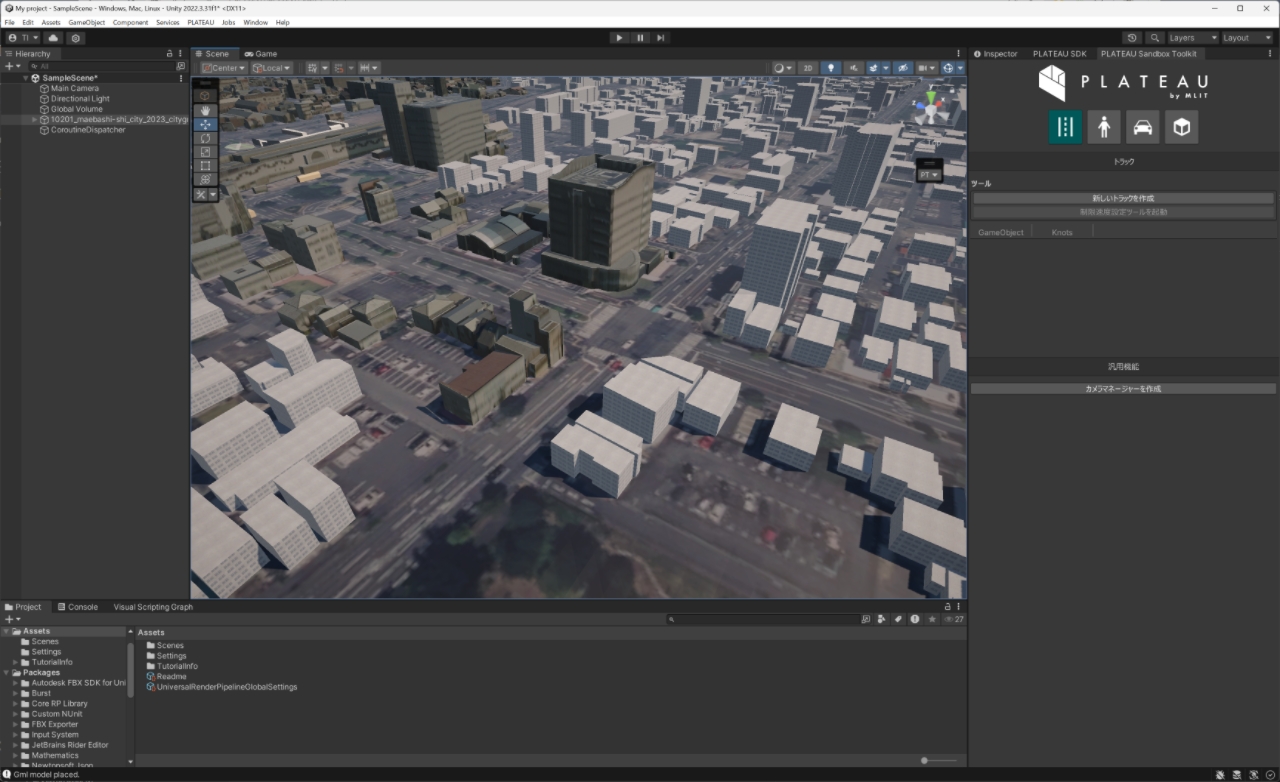Open the PLATEAU track tab icon

[1065, 127]
